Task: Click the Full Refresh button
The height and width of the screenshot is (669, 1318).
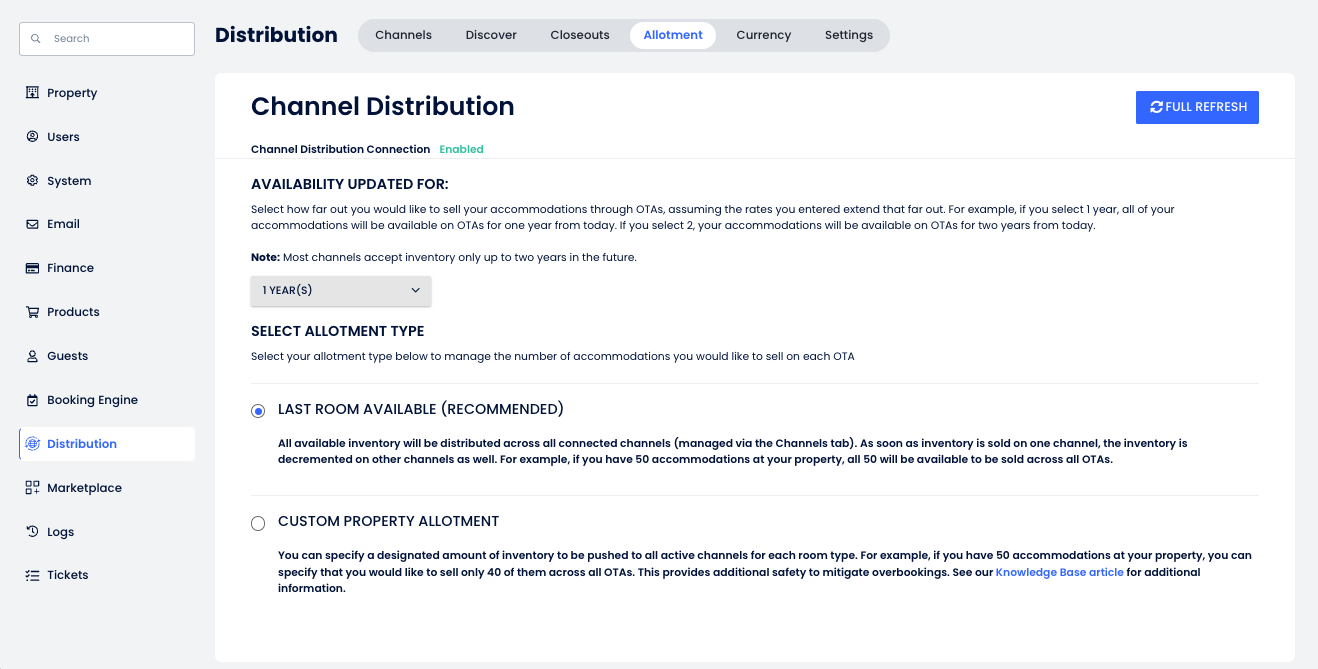Action: pyautogui.click(x=1197, y=107)
